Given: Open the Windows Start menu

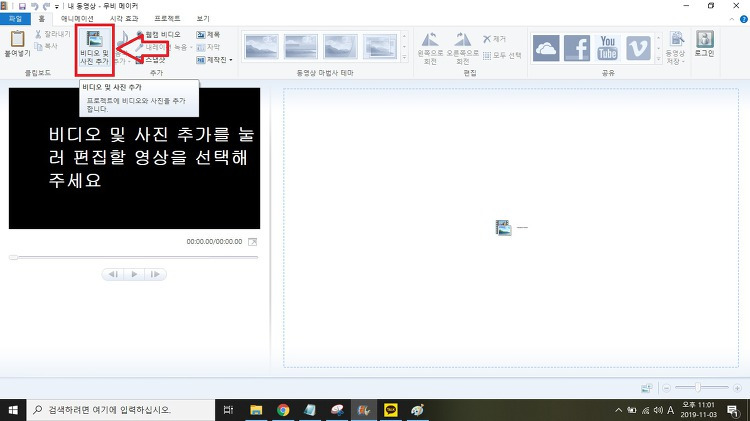Looking at the screenshot, I should coord(13,410).
